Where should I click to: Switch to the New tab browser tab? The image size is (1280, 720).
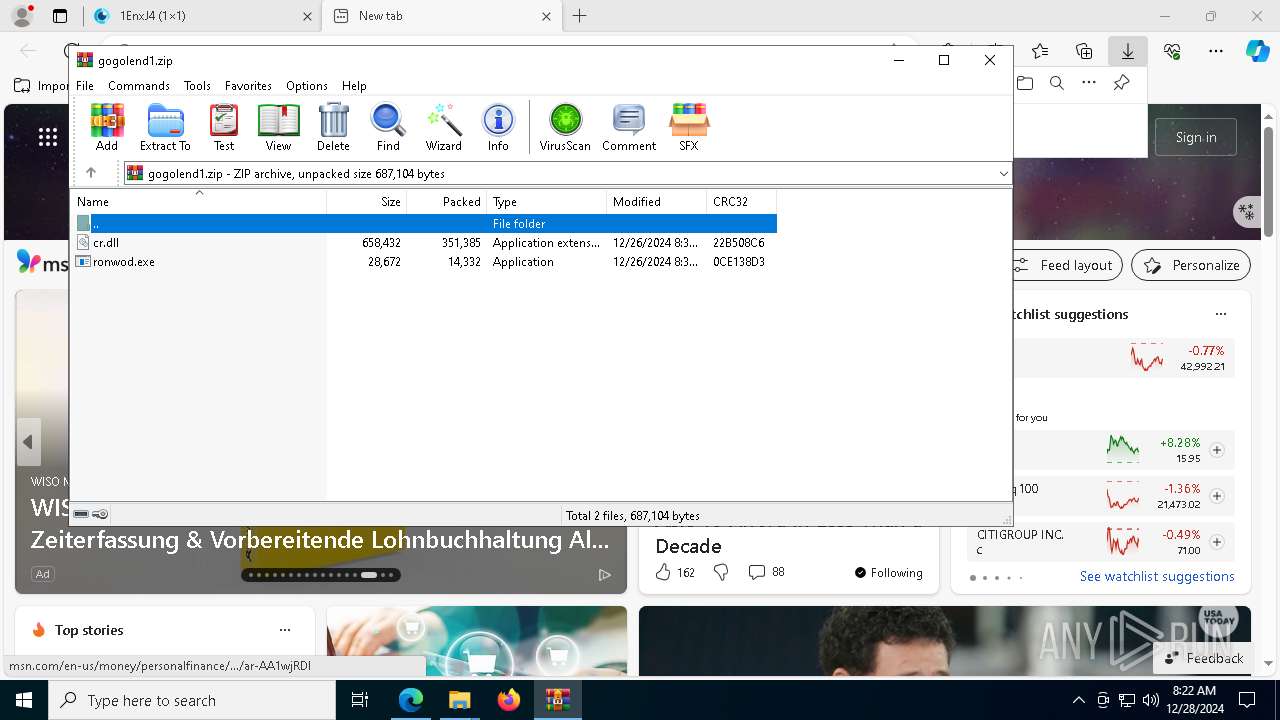pos(443,16)
